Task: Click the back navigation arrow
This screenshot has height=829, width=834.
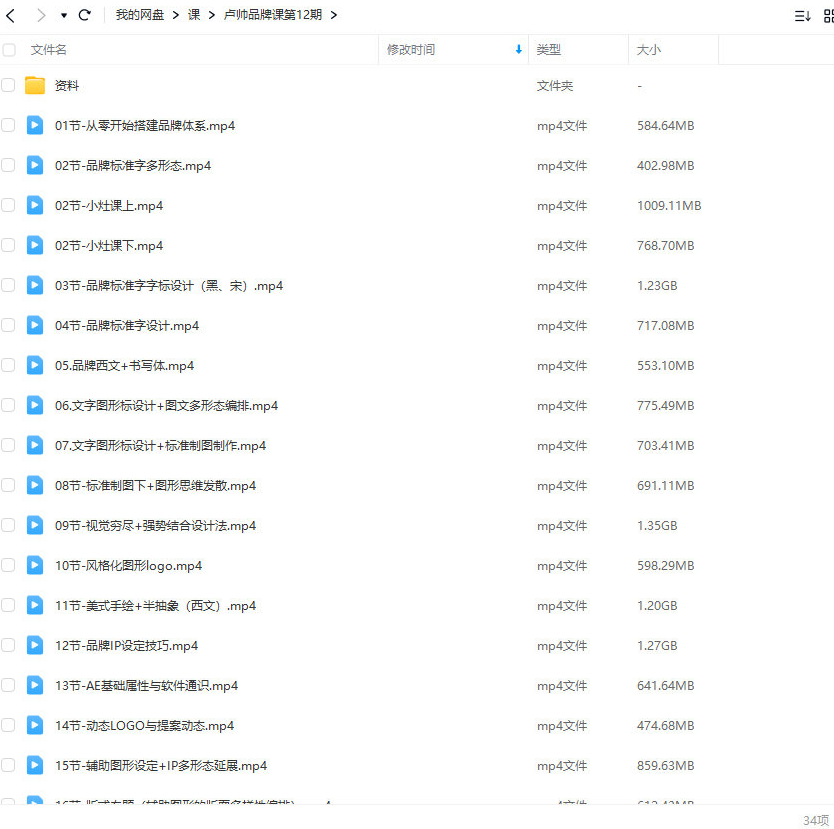Action: click(x=12, y=15)
